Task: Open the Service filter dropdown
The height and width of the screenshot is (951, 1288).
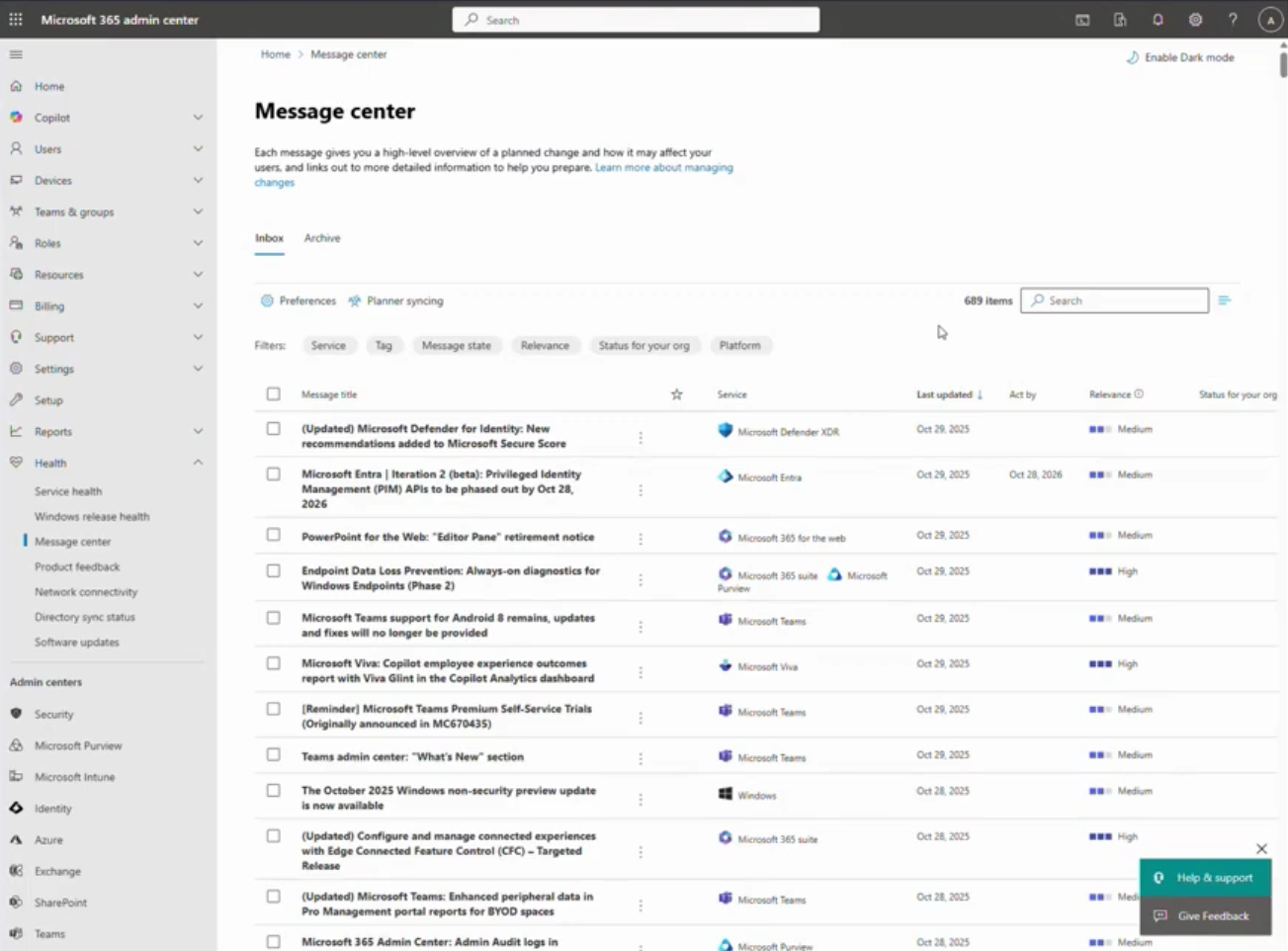Action: 328,346
